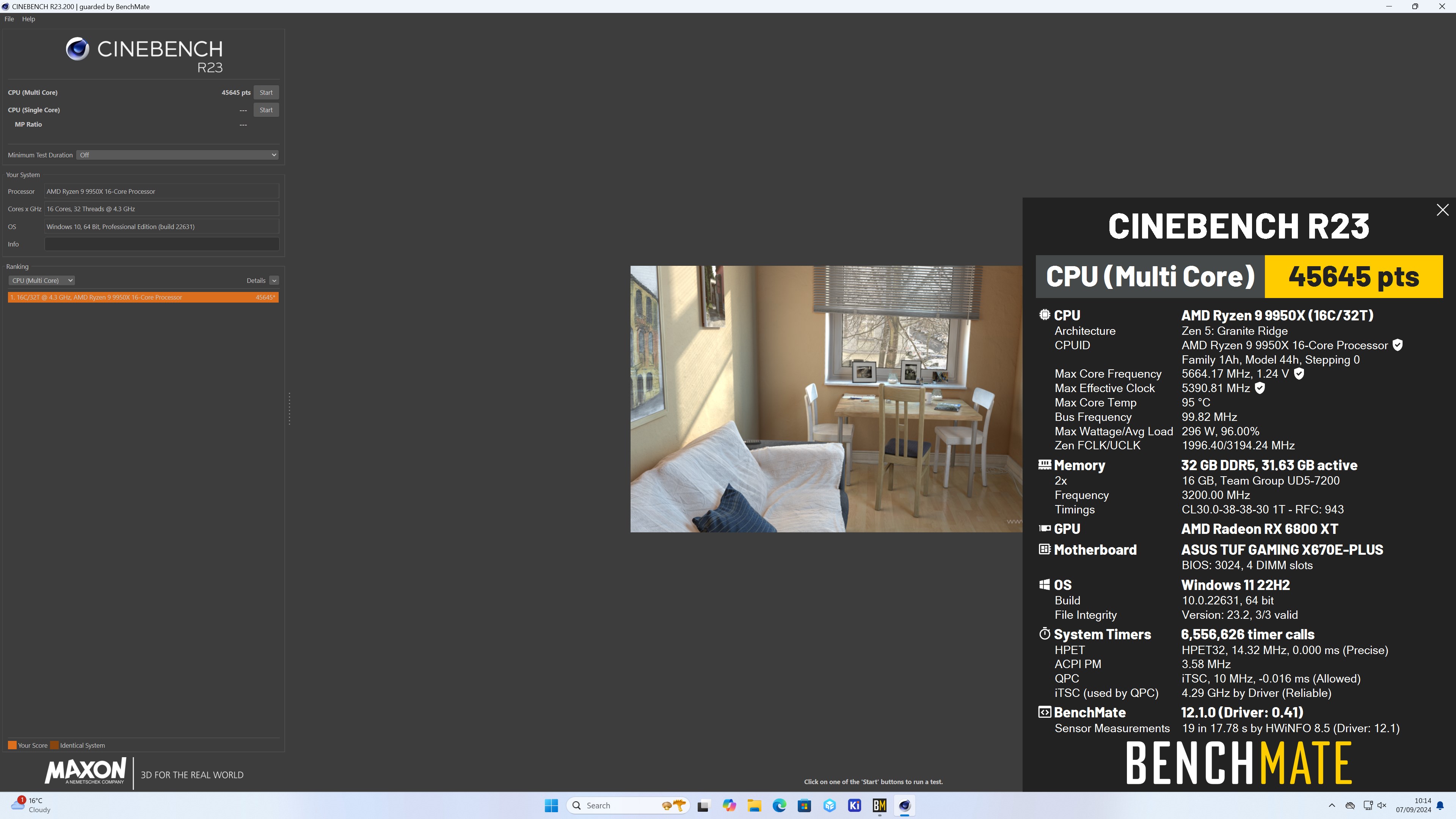Click the ASUS TUF GAMING X670E-PLUS text
Viewport: 1456px width, 819px height.
pos(1282,549)
